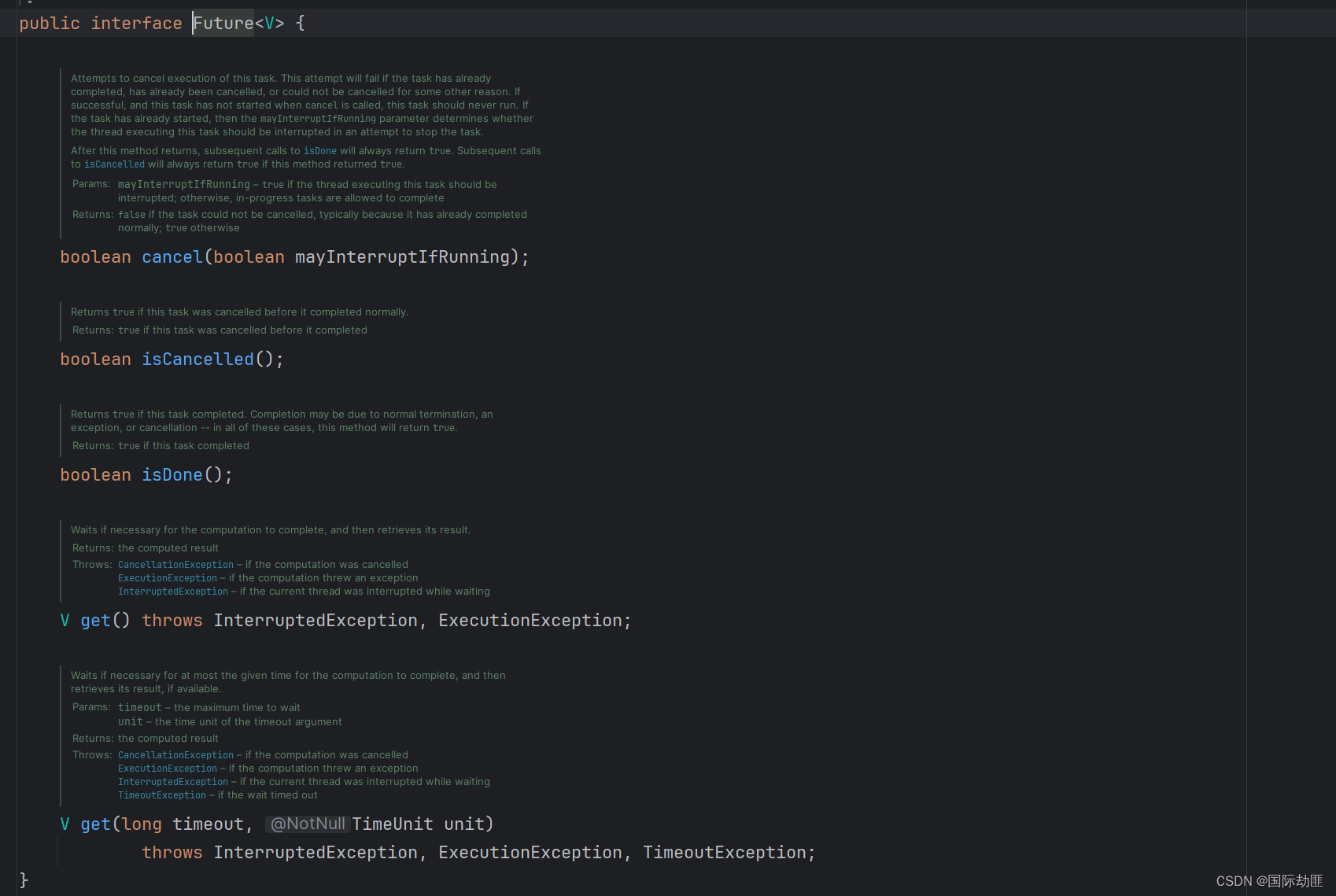Click the closing brace of the interface

pos(24,880)
